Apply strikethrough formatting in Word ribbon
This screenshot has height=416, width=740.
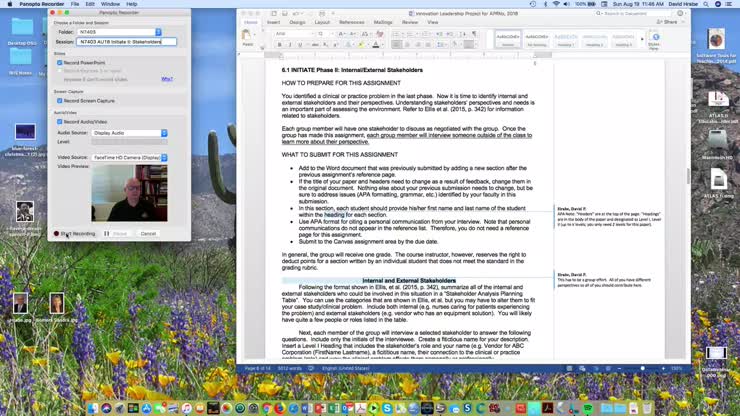pyautogui.click(x=314, y=45)
